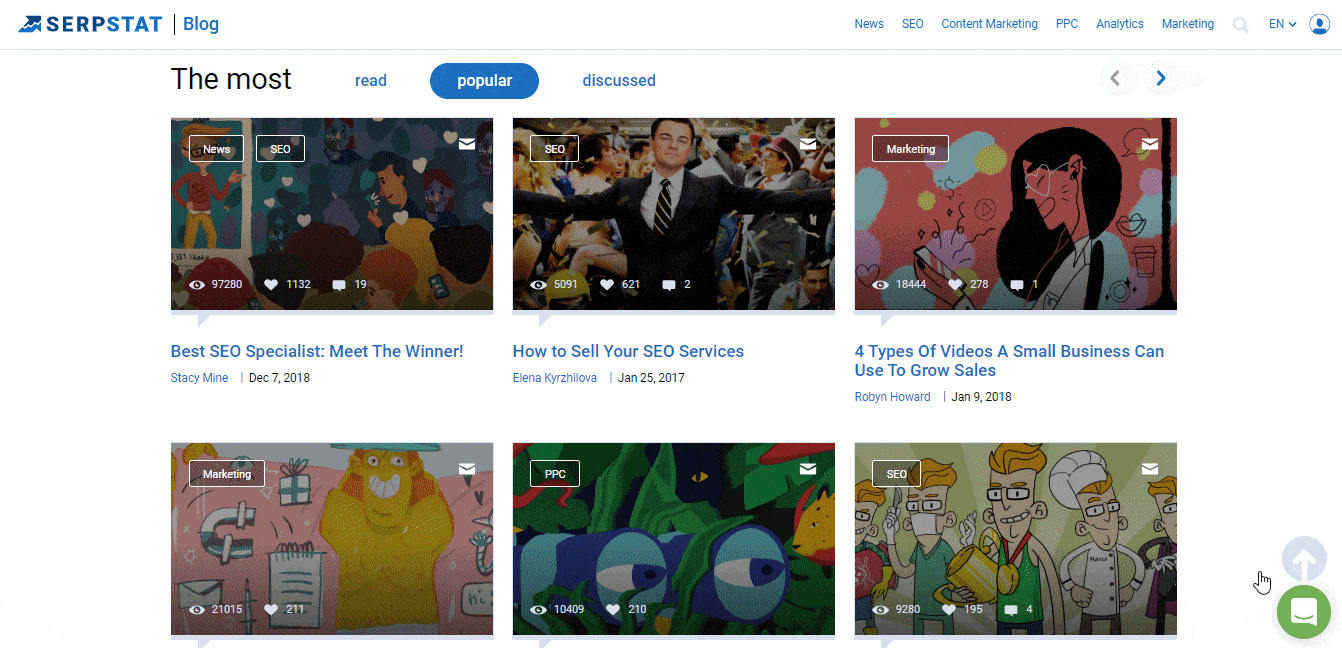Open the green chat widget
Viewport: 1342px width, 648px height.
coord(1304,612)
